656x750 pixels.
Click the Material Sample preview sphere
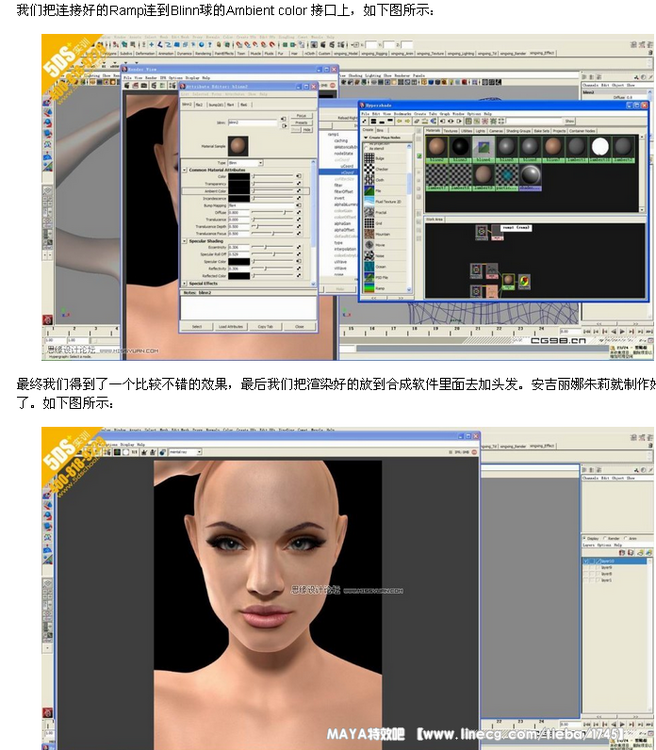click(238, 146)
